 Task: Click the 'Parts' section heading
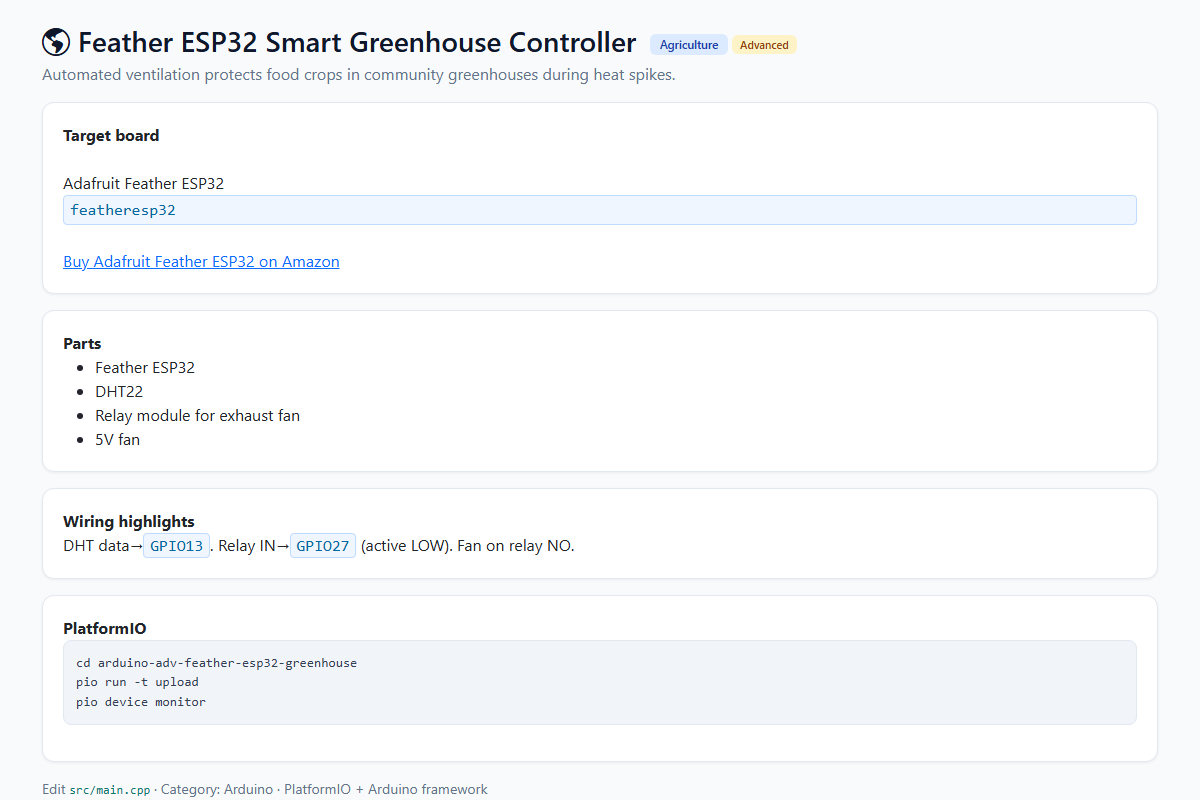[82, 344]
